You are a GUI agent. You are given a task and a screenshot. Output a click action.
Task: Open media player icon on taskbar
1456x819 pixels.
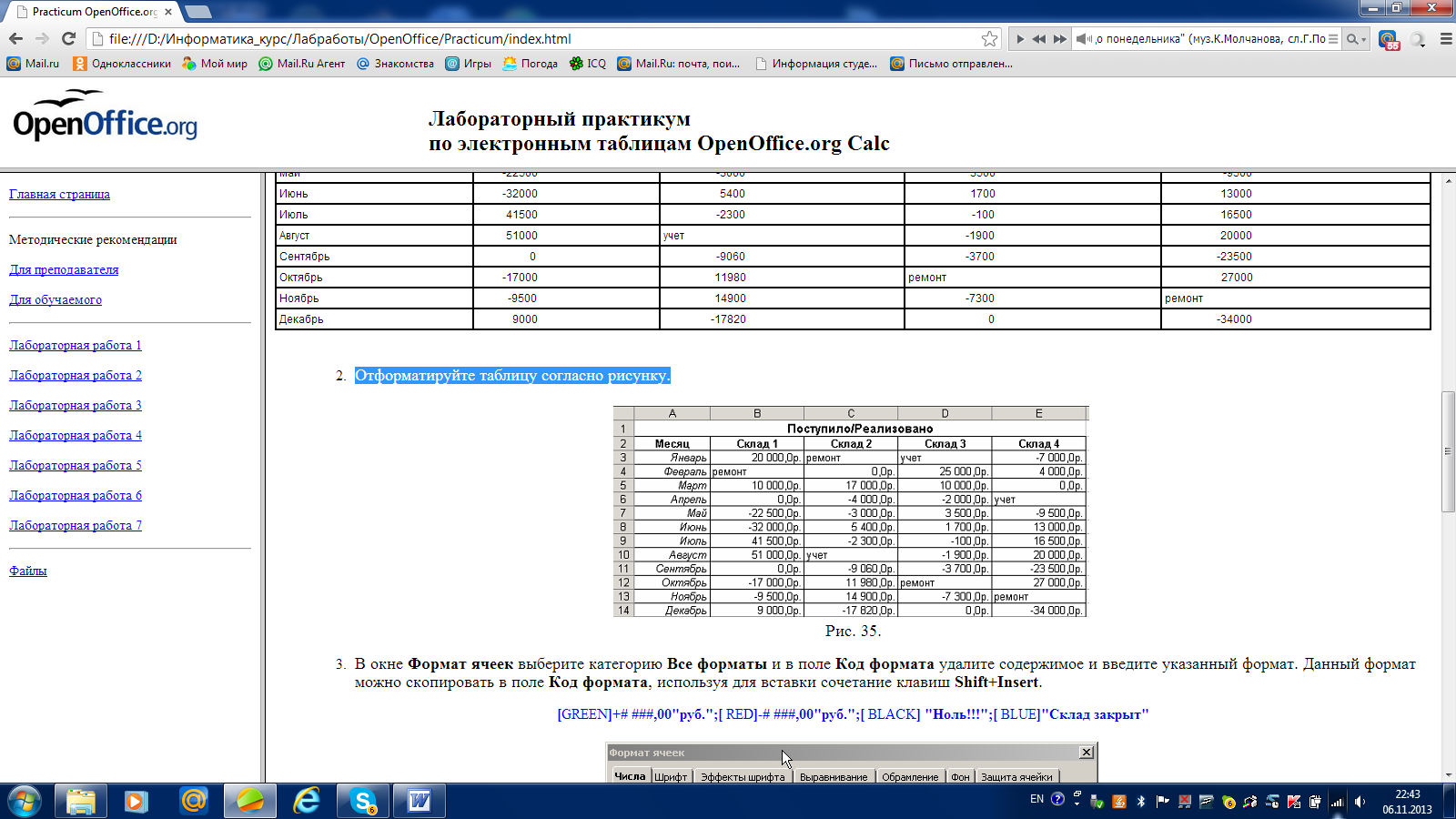136,801
